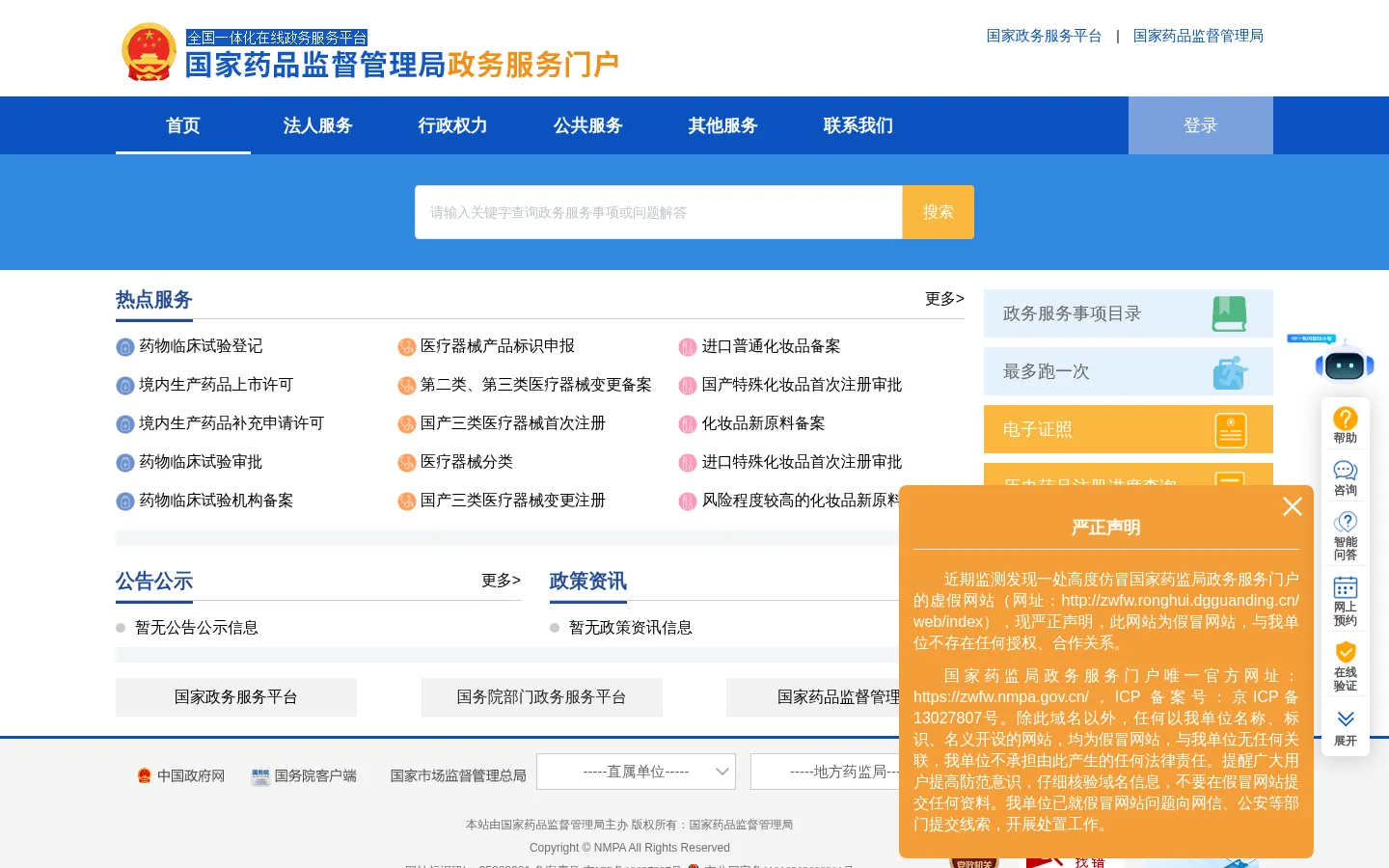1389x868 pixels.
Task: Click icon beside 医疗器械产品标识申报
Action: [x=407, y=347]
